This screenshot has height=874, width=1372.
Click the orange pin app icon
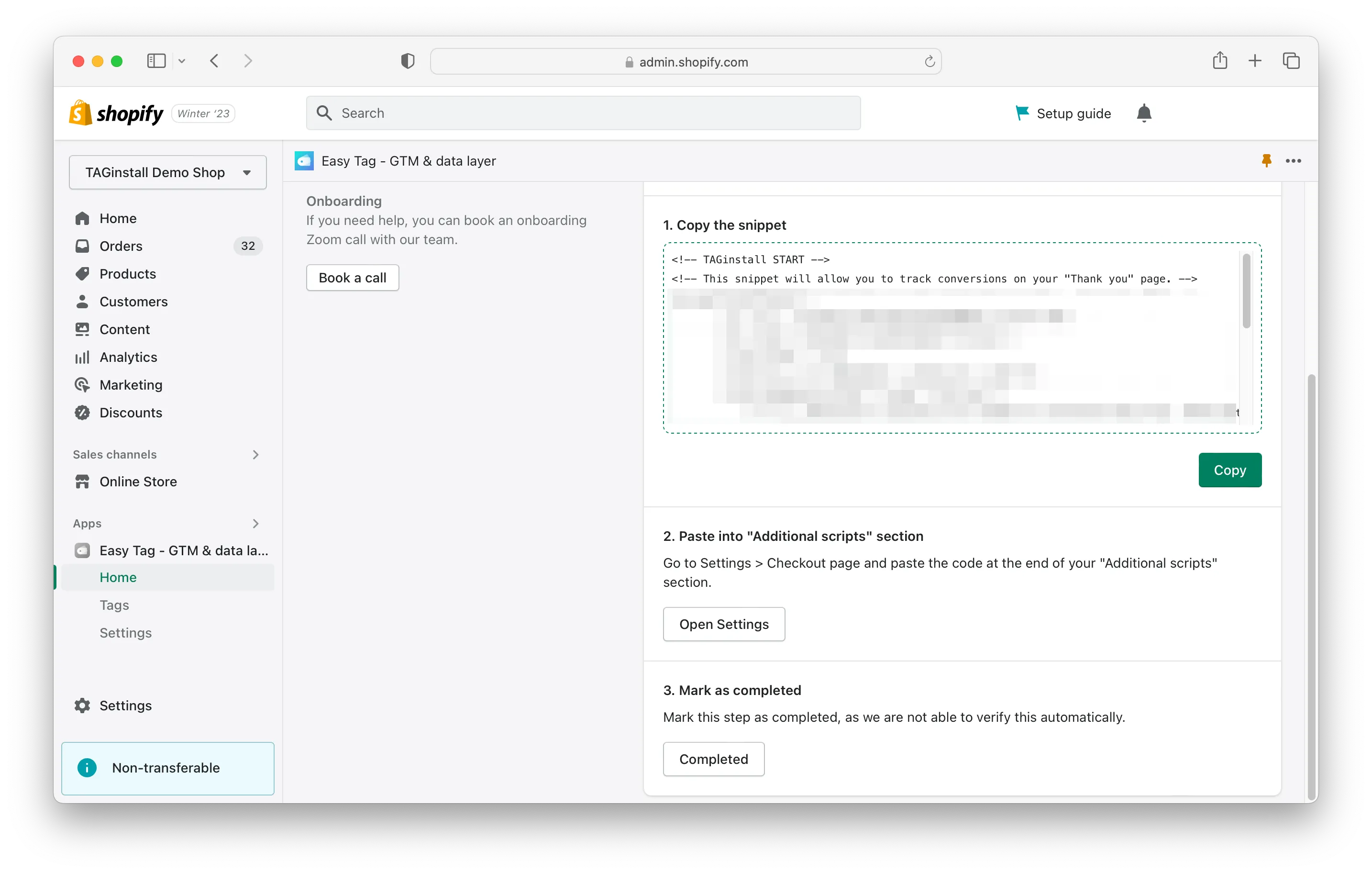coord(1266,161)
